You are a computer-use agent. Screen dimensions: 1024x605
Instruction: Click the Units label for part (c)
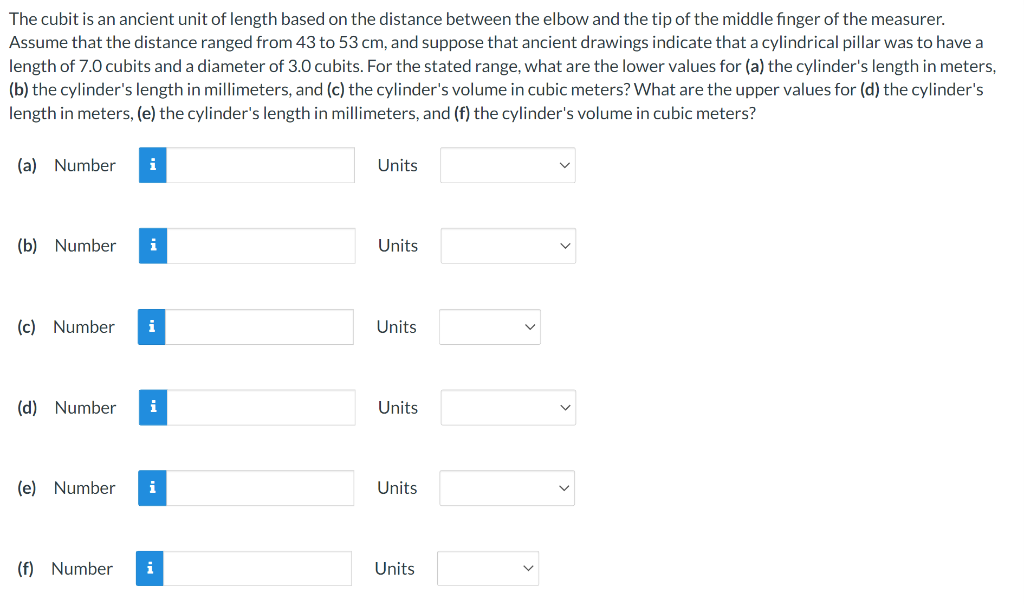click(x=396, y=327)
